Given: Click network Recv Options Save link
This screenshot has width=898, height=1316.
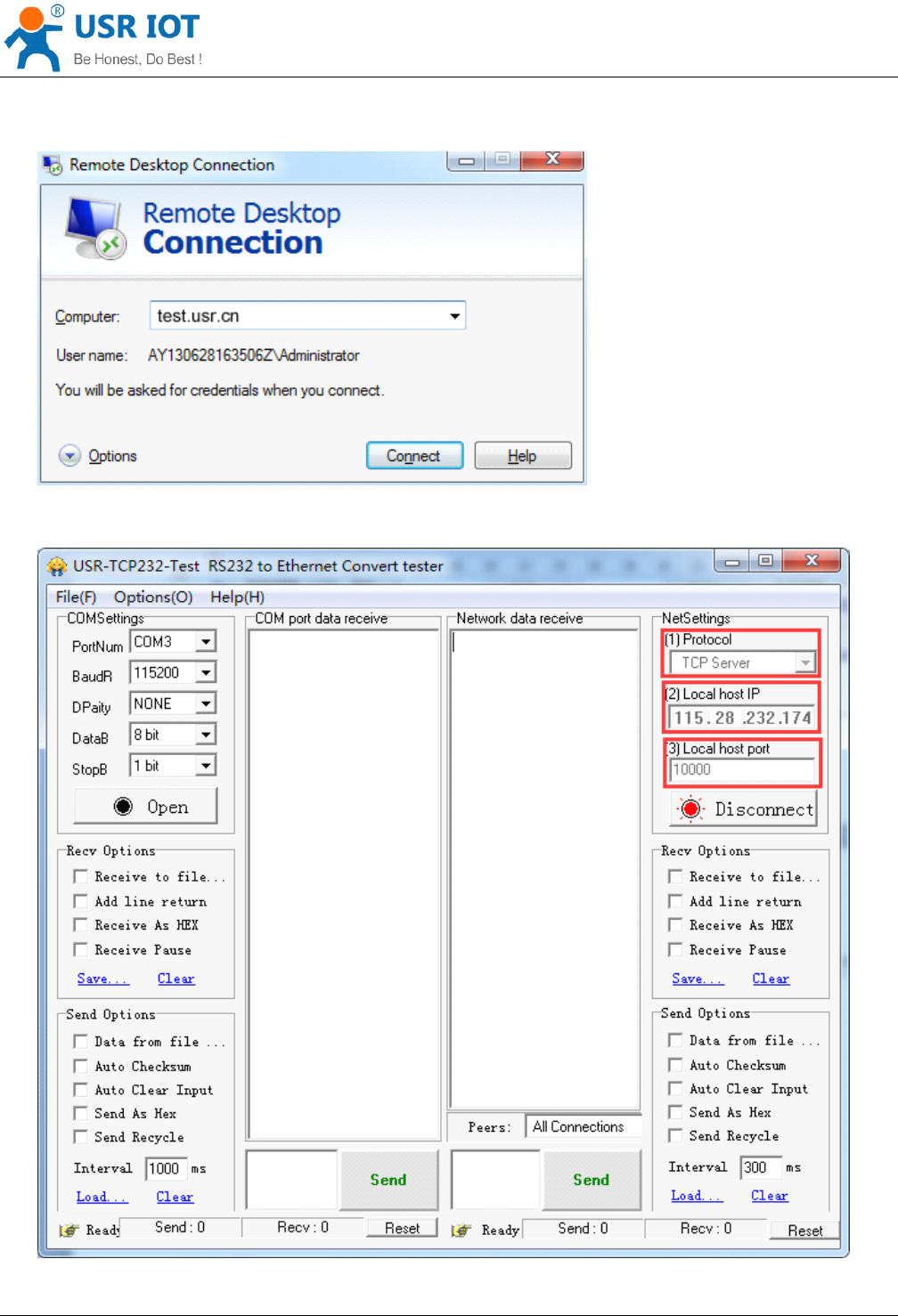Looking at the screenshot, I should pos(698,979).
